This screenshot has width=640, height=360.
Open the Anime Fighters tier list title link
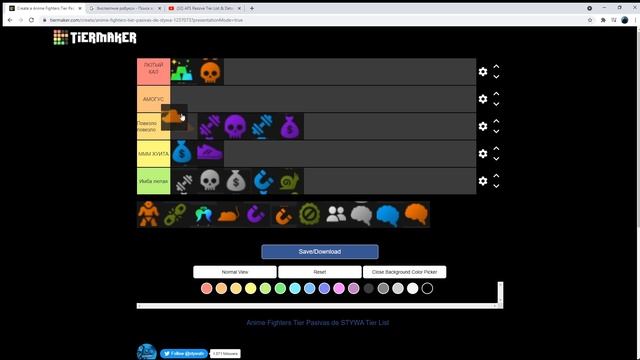click(318, 322)
